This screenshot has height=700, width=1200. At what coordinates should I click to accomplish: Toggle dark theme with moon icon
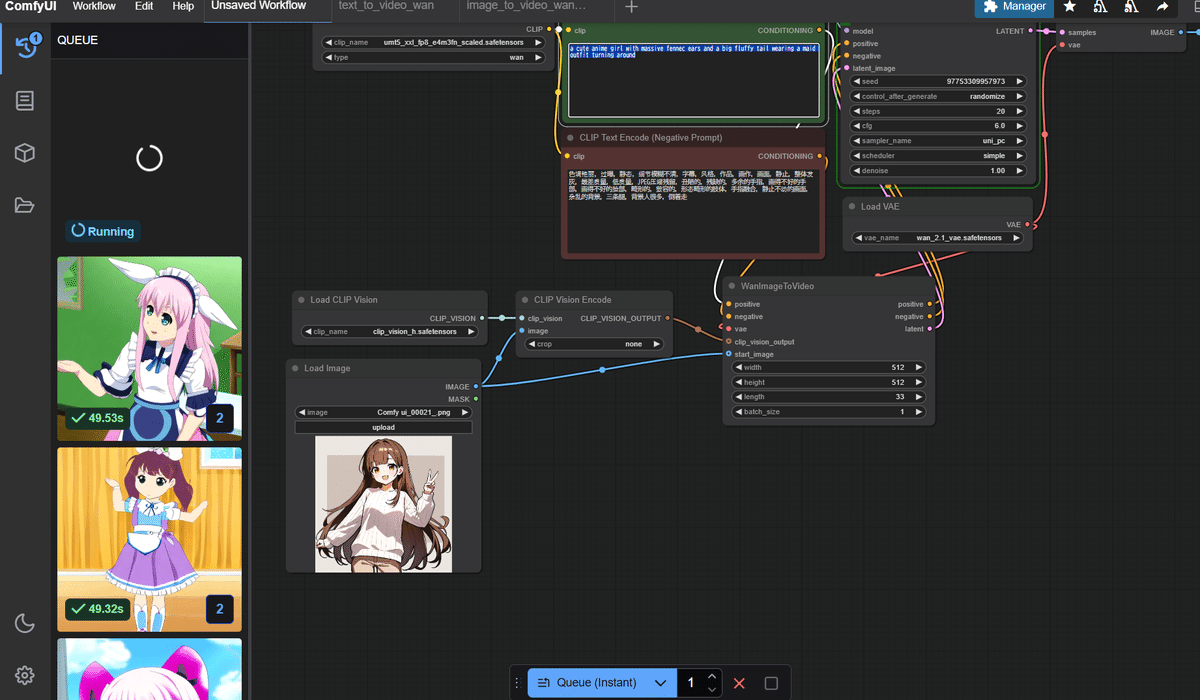tap(25, 624)
